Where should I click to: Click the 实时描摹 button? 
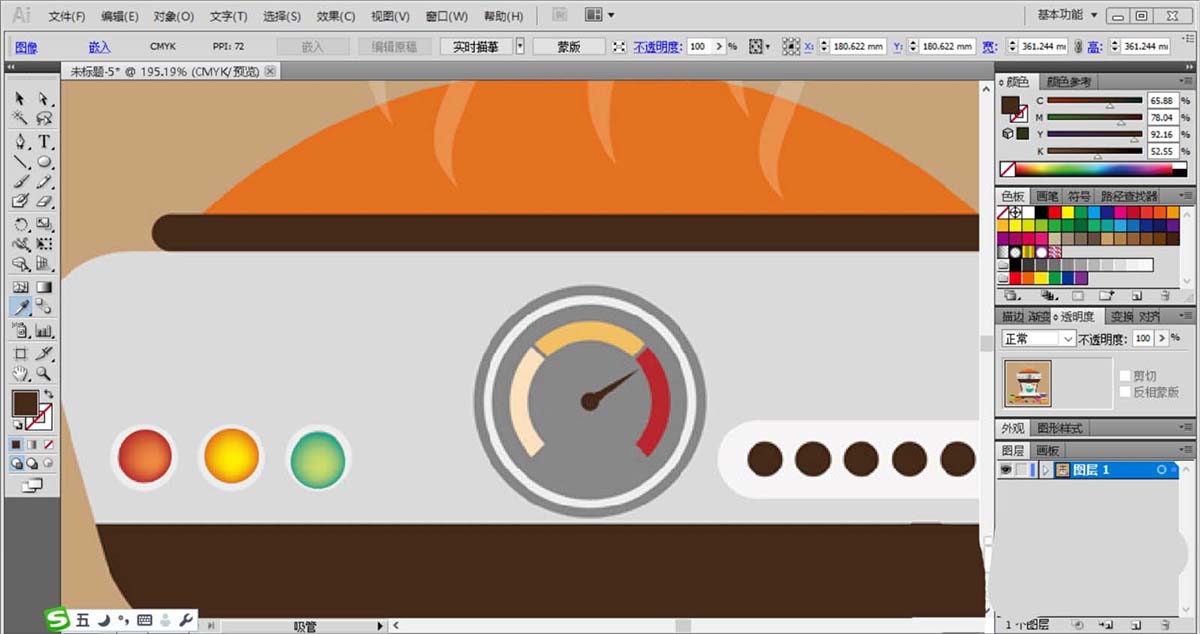click(x=476, y=47)
